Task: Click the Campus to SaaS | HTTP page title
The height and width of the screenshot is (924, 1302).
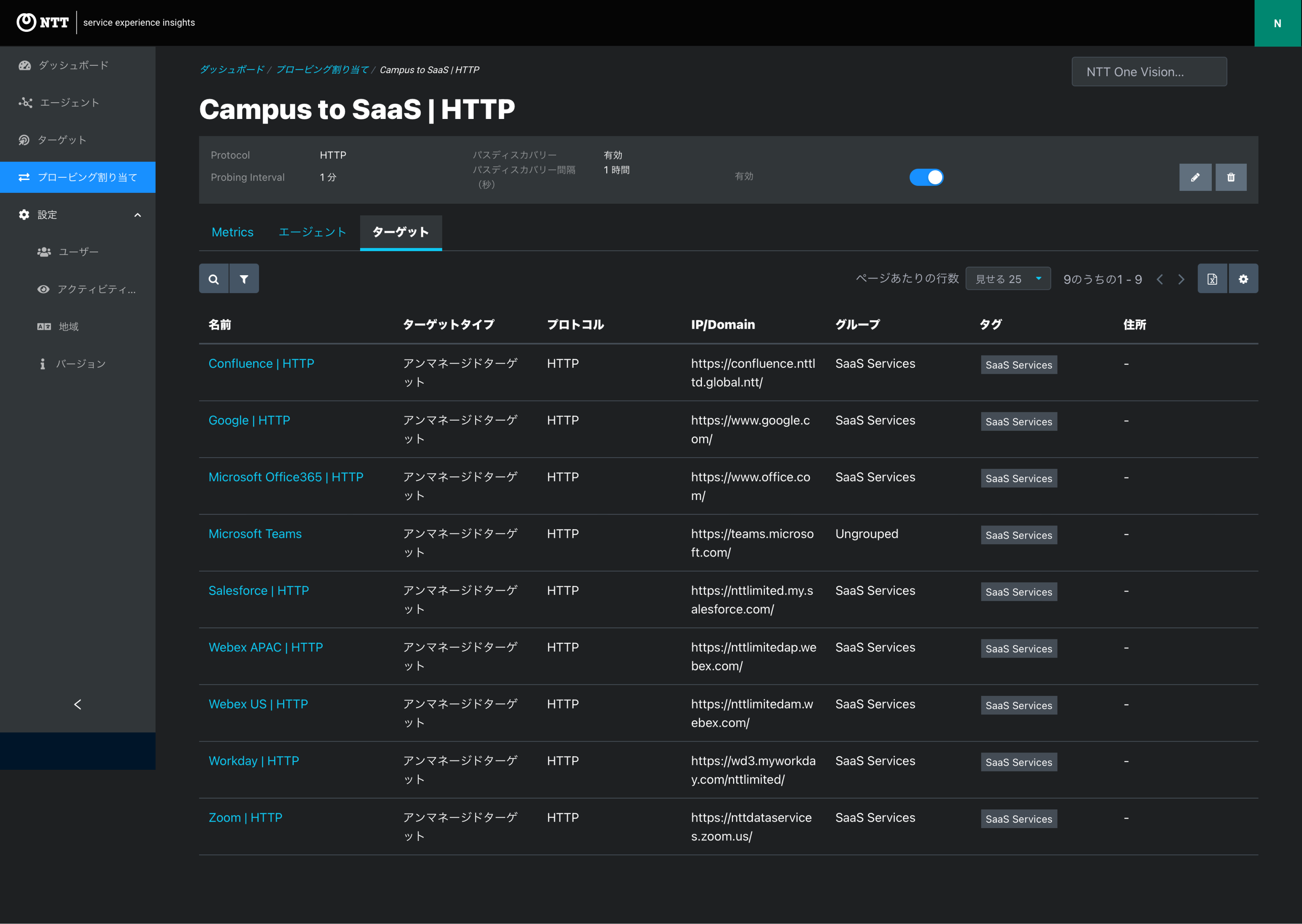Action: 357,109
